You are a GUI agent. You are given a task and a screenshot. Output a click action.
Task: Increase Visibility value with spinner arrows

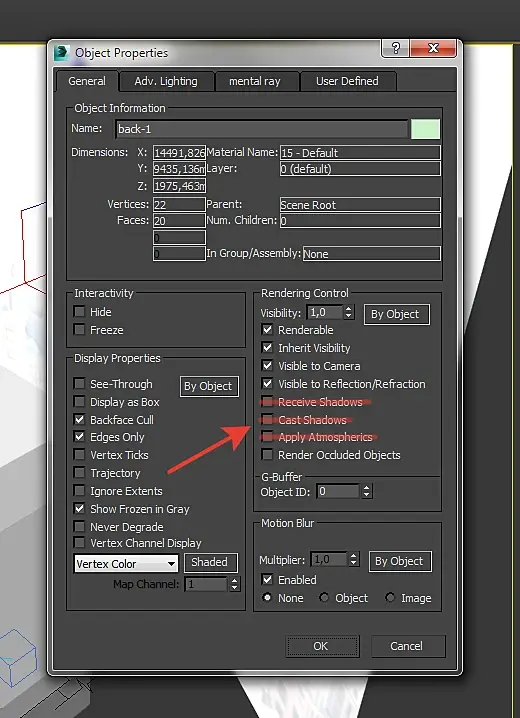click(349, 309)
